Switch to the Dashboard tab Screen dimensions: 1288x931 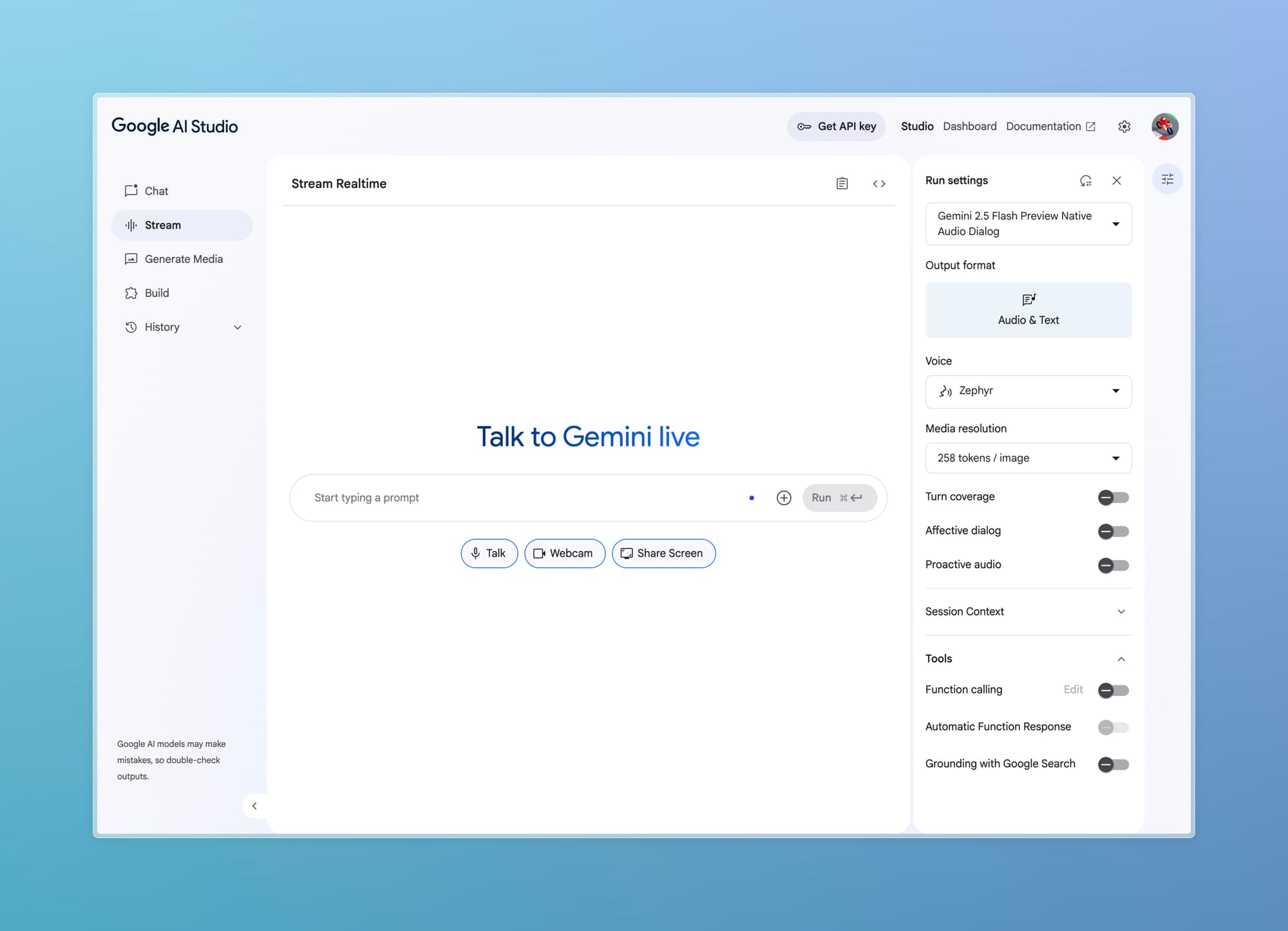(x=969, y=126)
